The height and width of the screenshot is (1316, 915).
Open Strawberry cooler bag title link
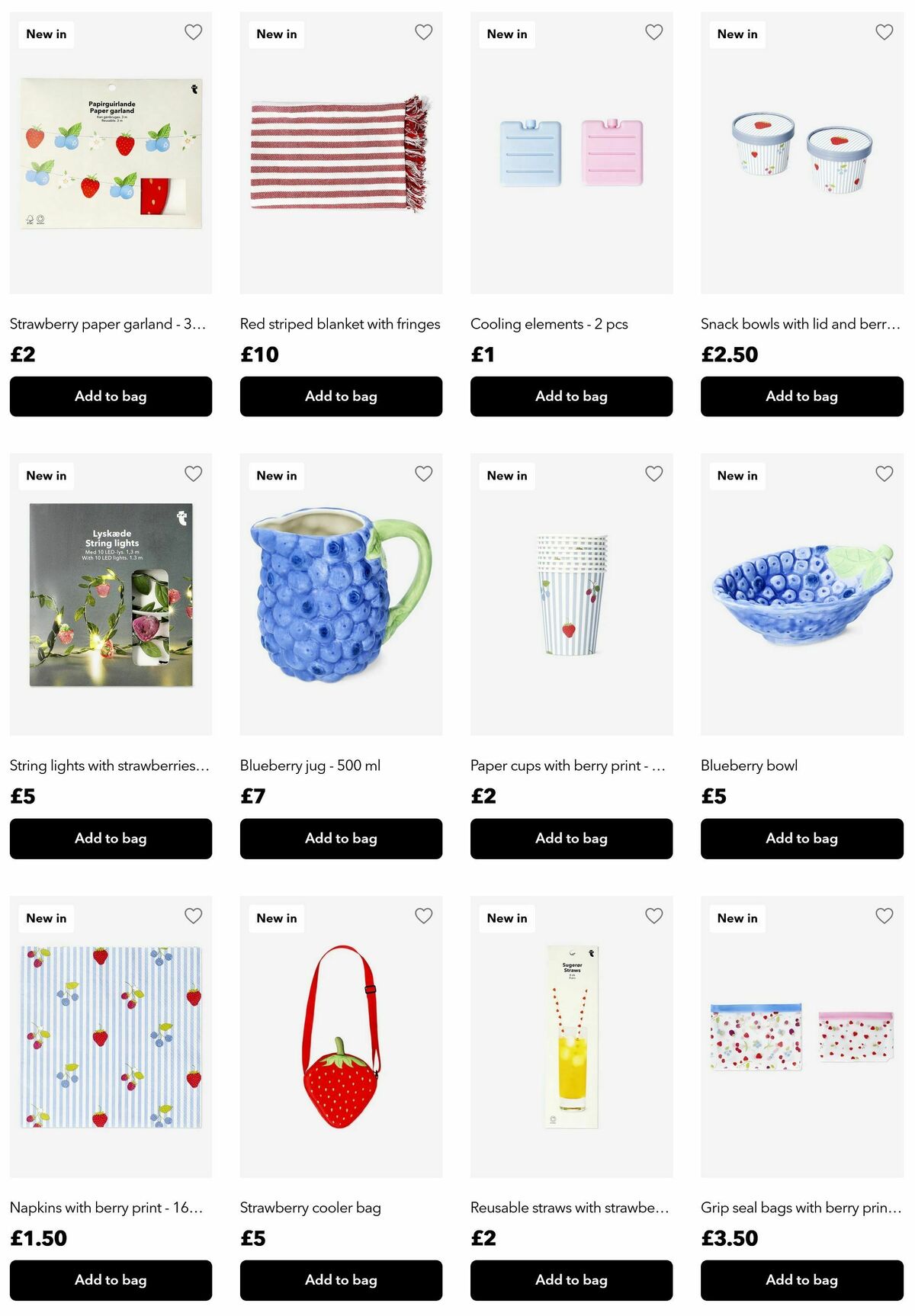[310, 1208]
